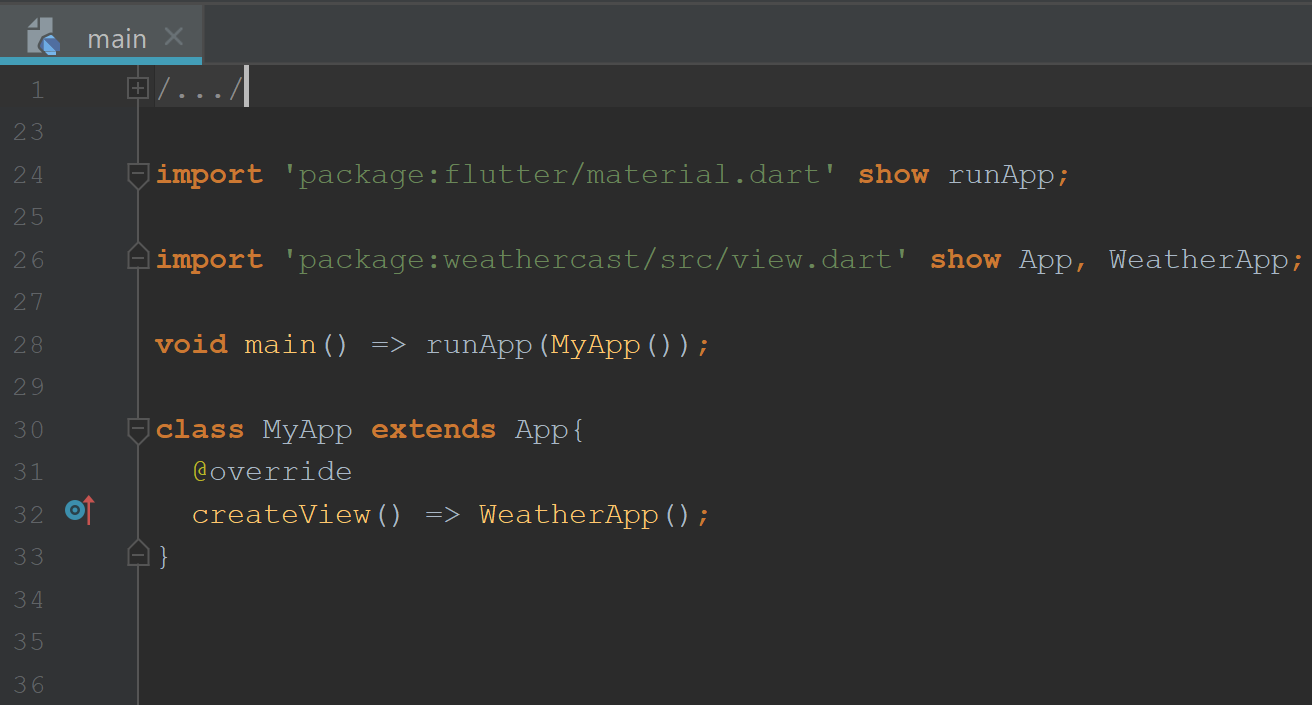Close the main tab with its X button

coord(173,37)
